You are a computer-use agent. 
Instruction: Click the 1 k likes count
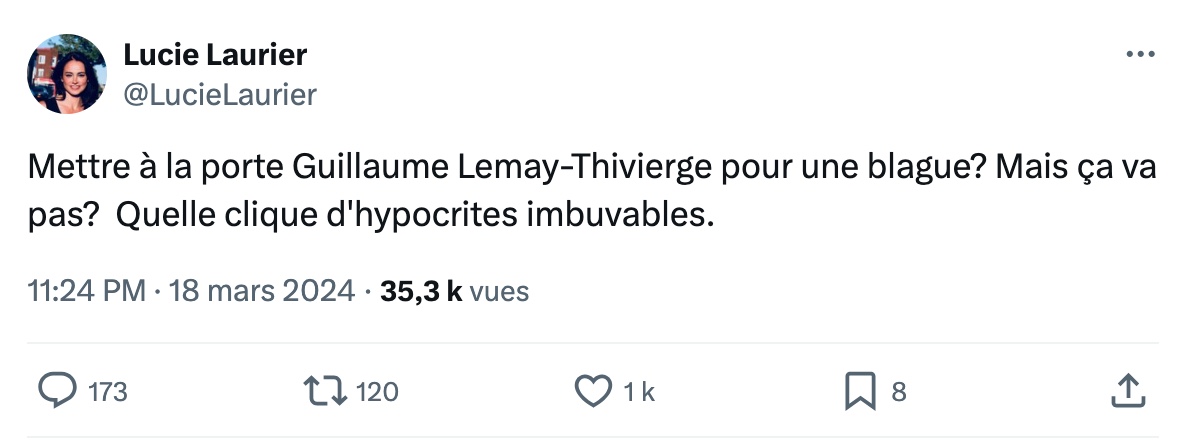(x=638, y=393)
